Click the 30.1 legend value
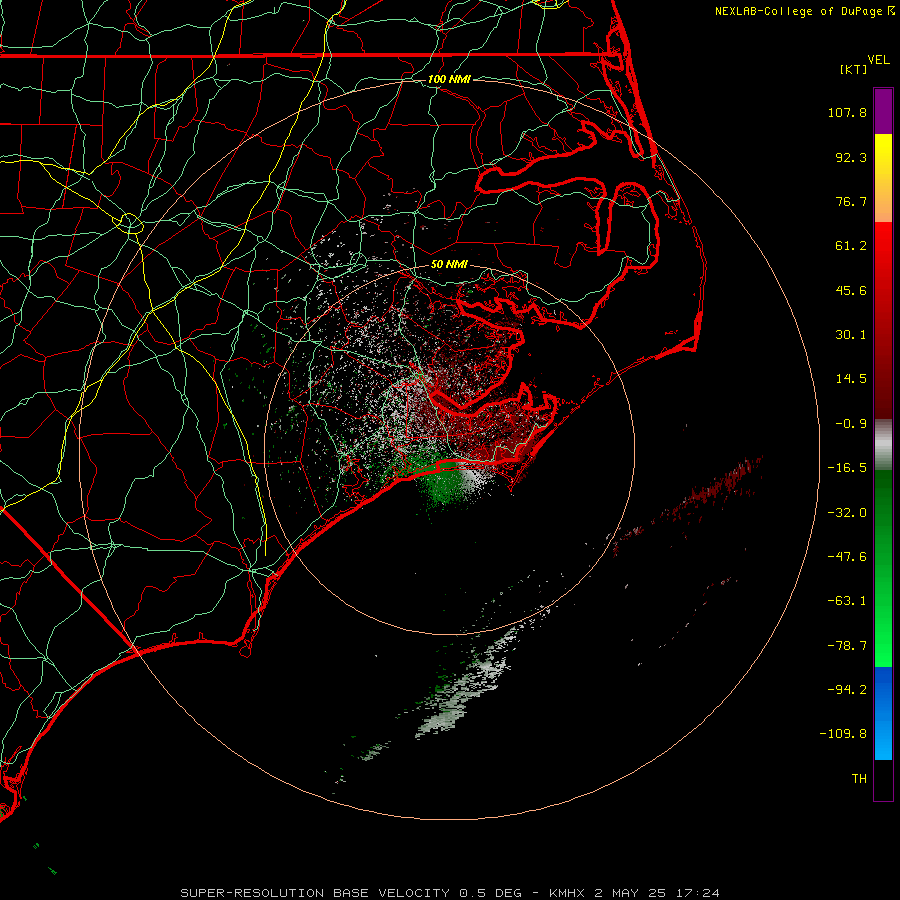This screenshot has width=900, height=900. 851,335
